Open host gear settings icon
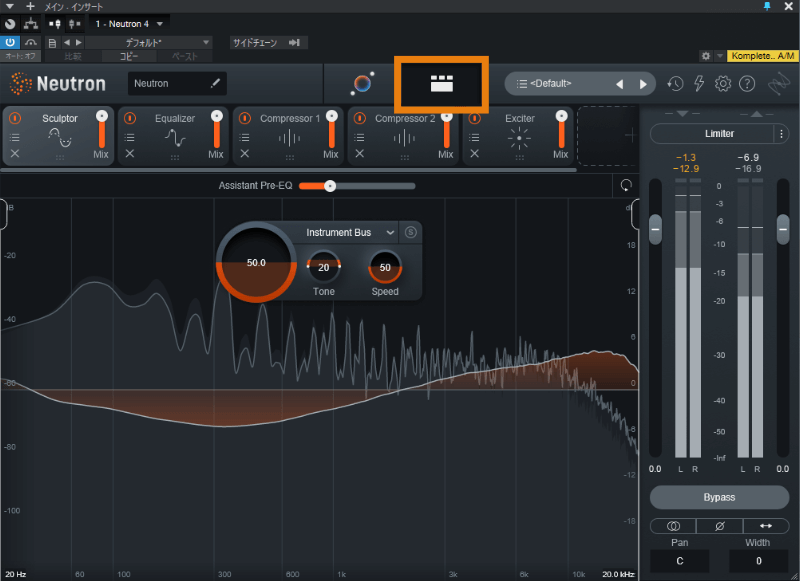800x581 pixels. tap(706, 56)
